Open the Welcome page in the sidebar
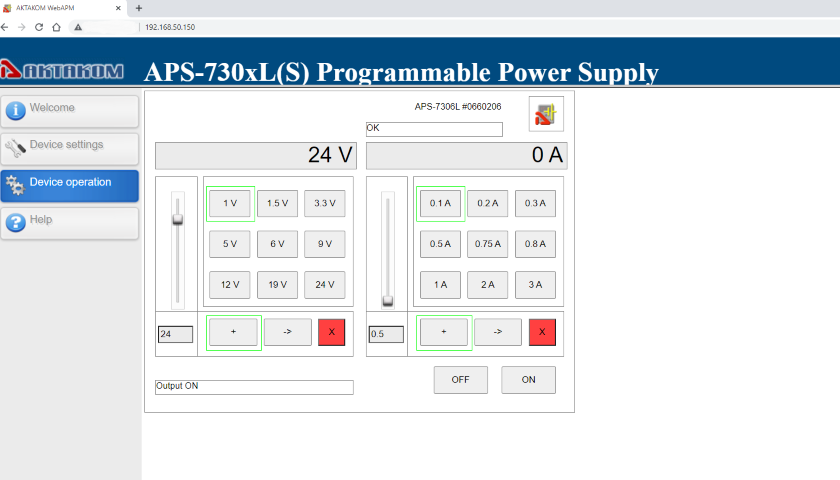Screen dimensions: 840x480 click(x=70, y=111)
